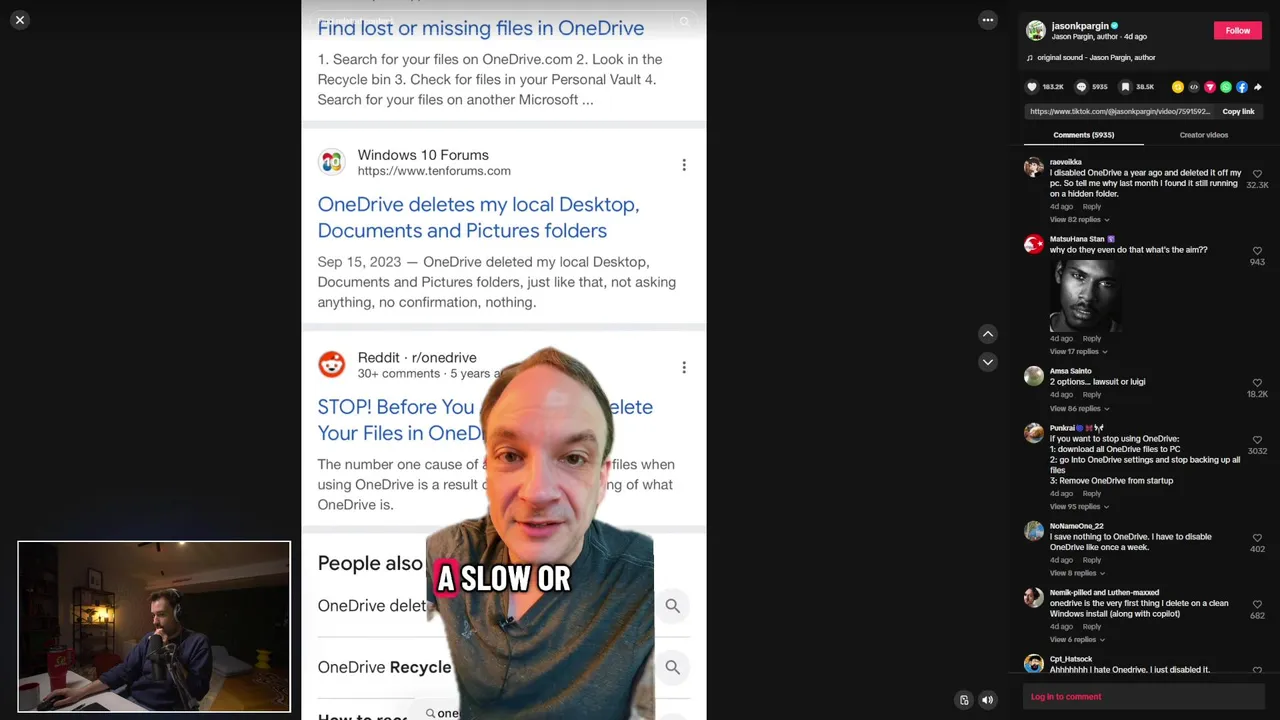Screen dimensions: 1280x720
Task: Switch to the Creator videos tab
Action: click(1203, 135)
